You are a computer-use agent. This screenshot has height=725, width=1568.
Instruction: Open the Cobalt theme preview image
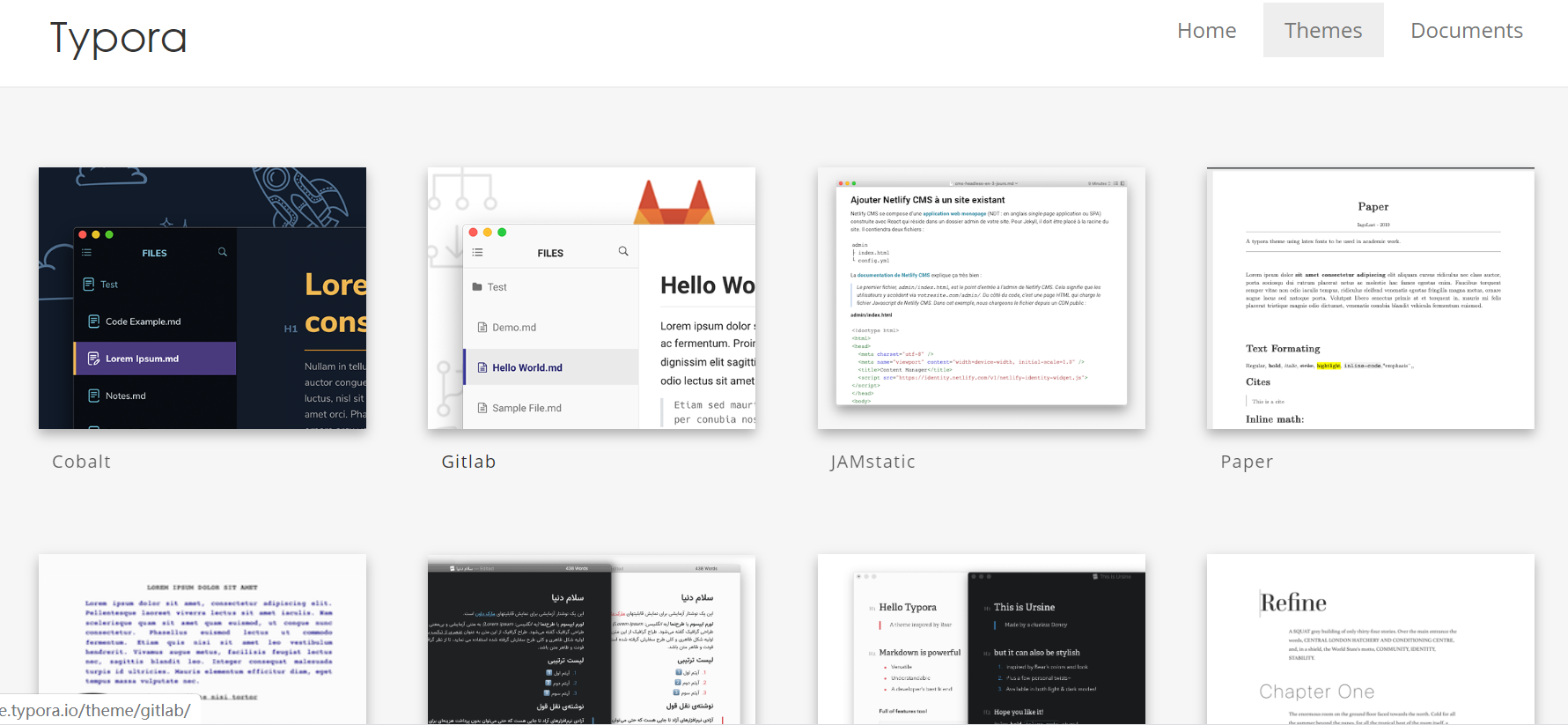pos(202,298)
